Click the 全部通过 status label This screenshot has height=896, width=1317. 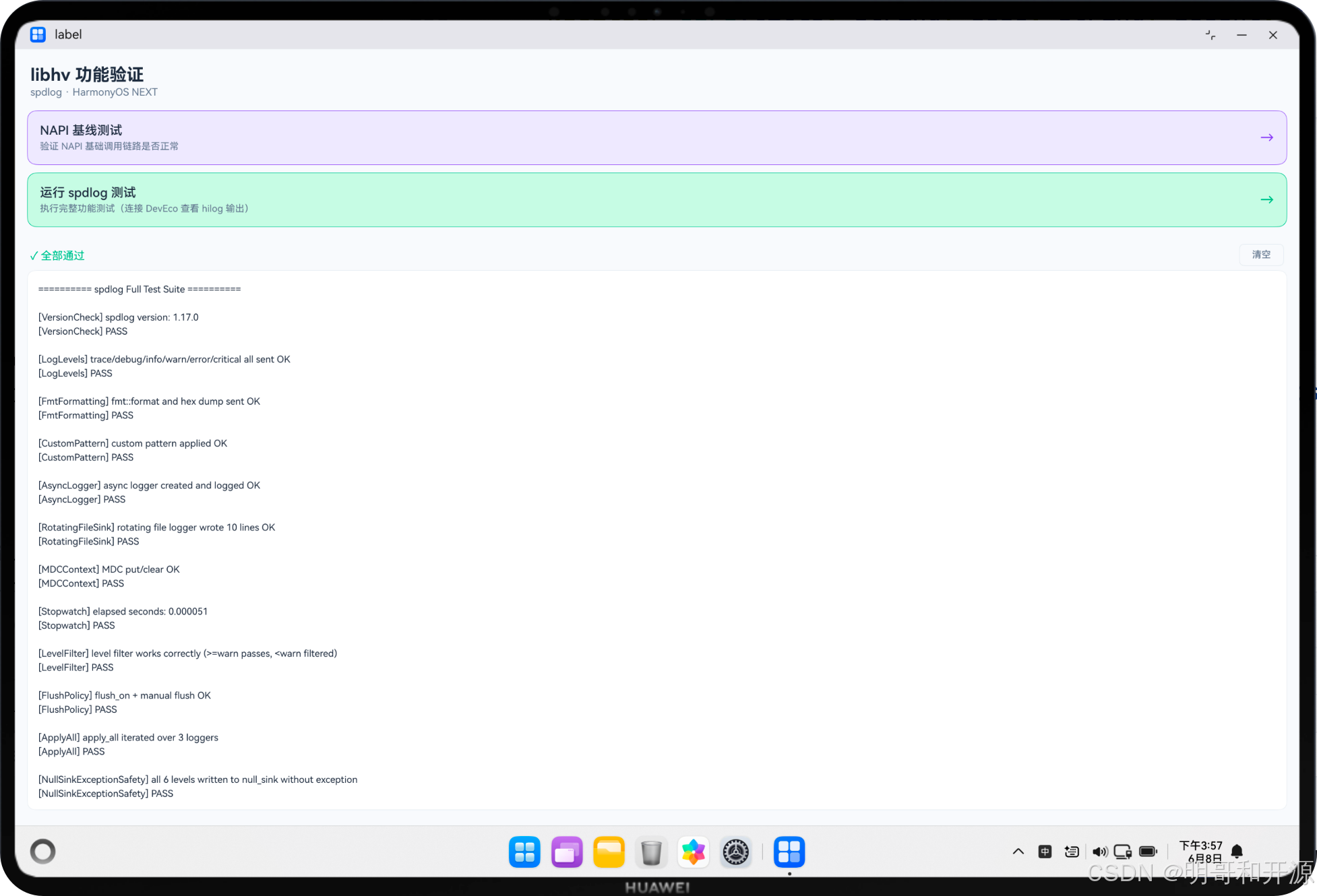pos(57,255)
